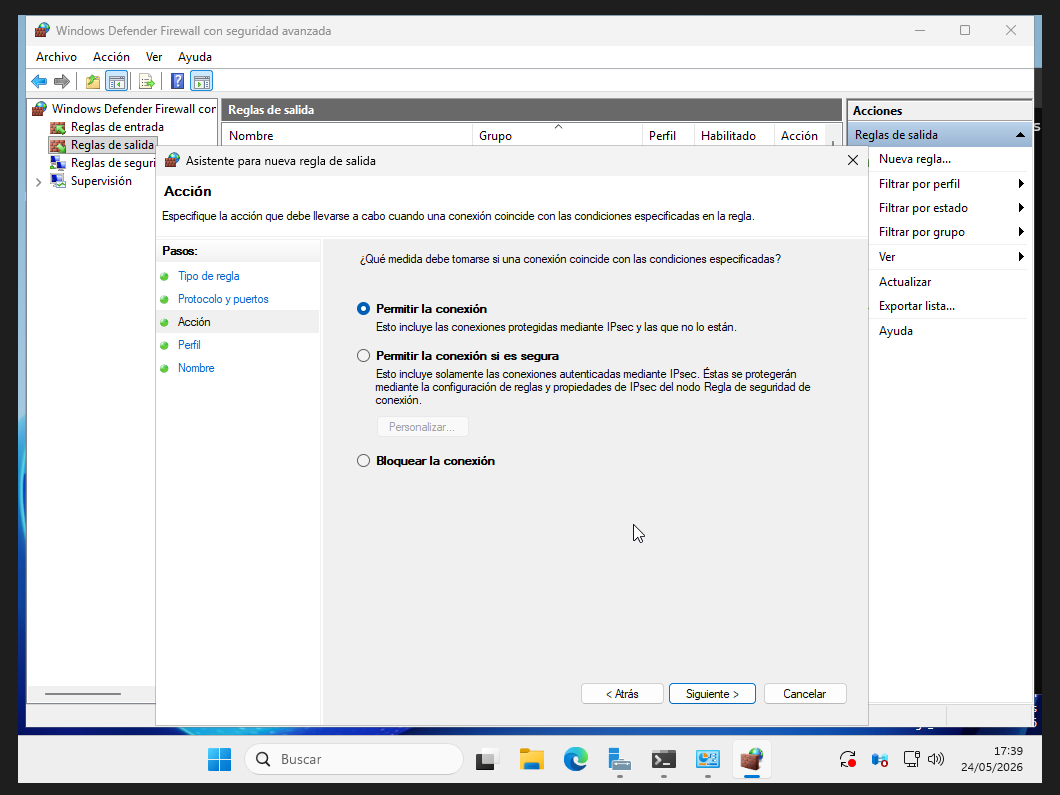Click Exportar lista... in Acciones pane
The image size is (1060, 795).
(917, 306)
